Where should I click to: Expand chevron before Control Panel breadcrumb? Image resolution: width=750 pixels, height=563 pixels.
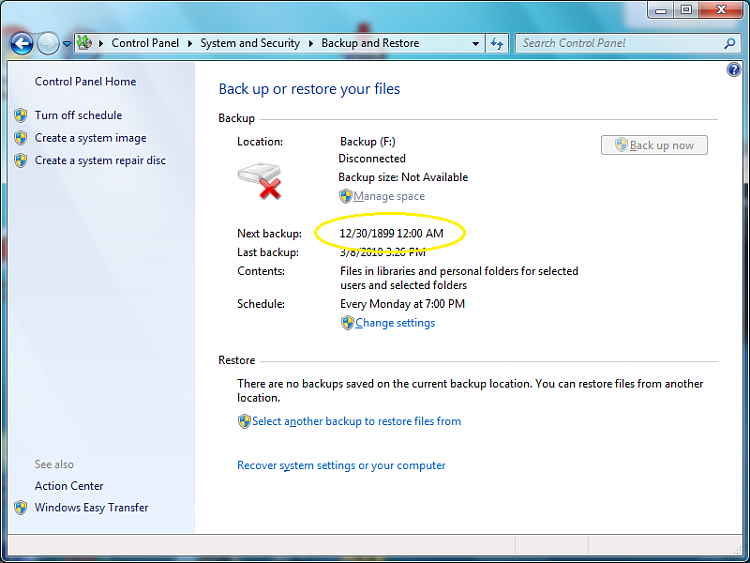click(x=101, y=44)
